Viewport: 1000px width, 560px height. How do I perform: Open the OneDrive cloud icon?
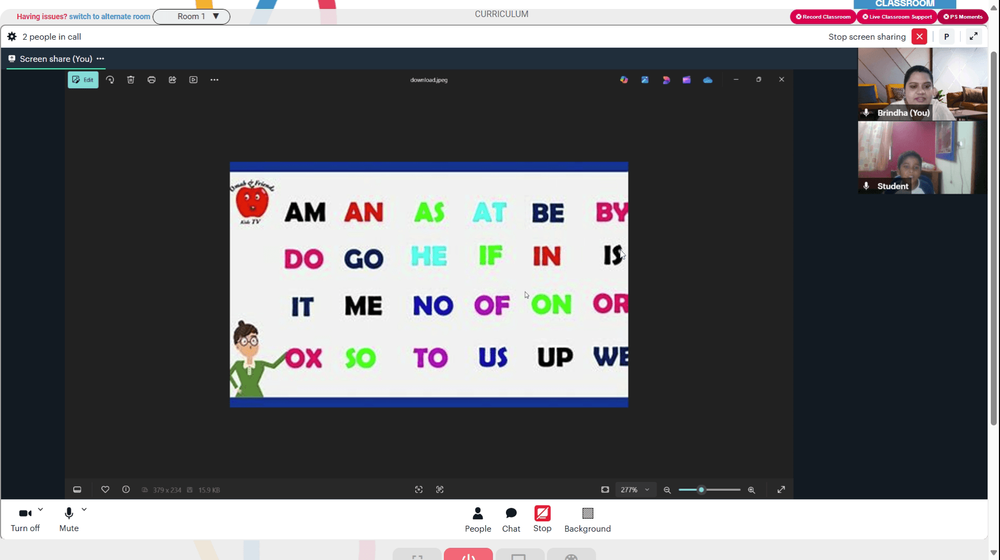coord(707,80)
